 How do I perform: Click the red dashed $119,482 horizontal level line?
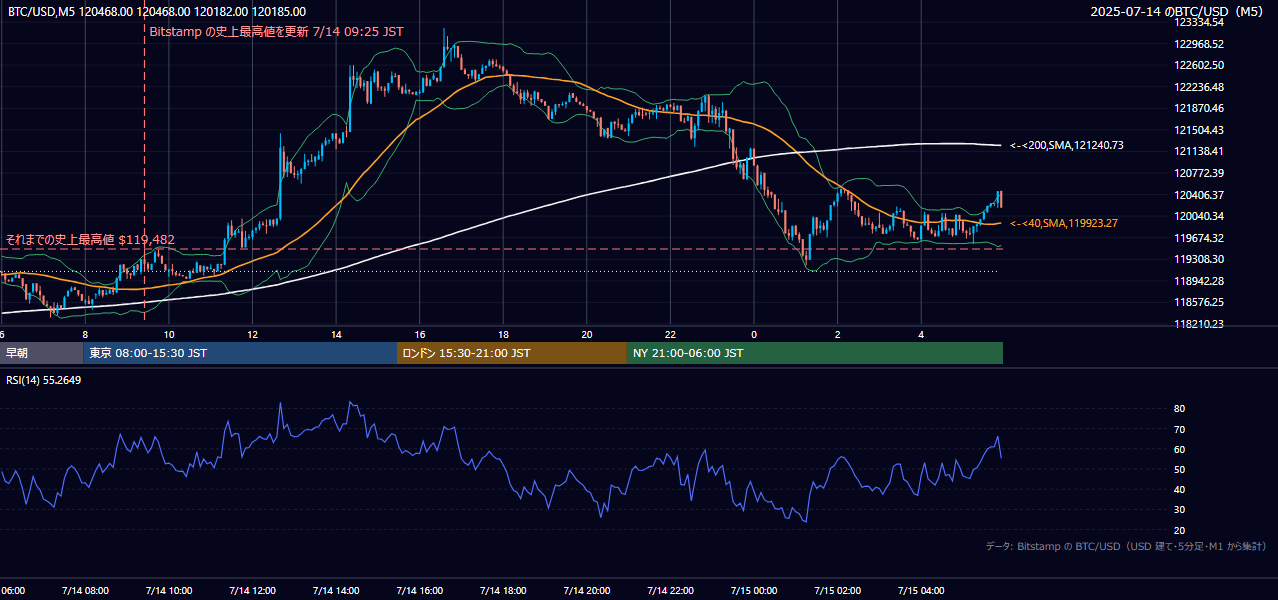(x=500, y=249)
